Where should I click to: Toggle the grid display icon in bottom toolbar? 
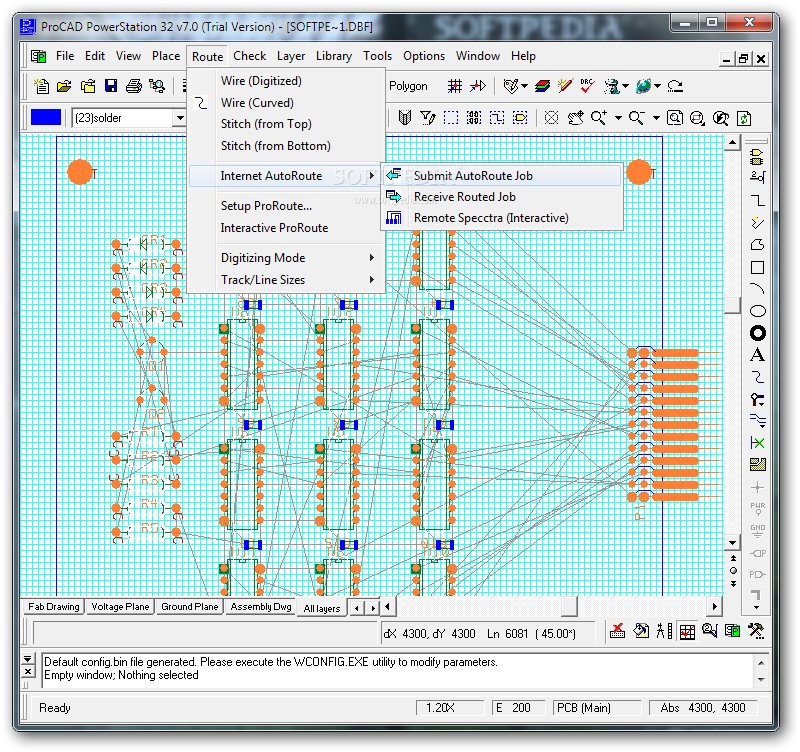(x=687, y=632)
